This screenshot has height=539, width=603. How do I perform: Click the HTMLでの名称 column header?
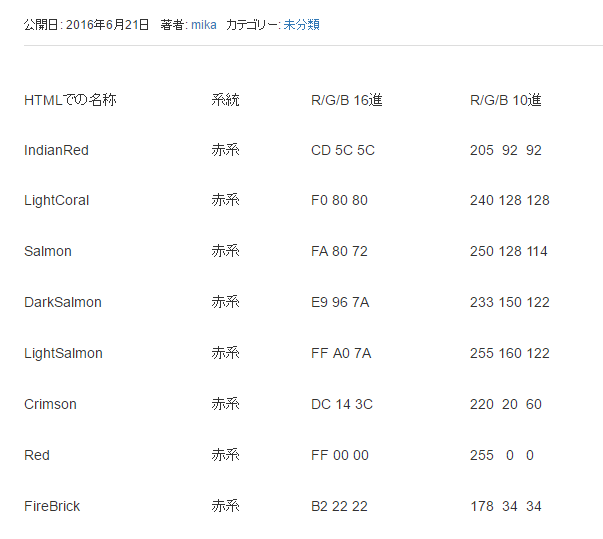tap(70, 100)
